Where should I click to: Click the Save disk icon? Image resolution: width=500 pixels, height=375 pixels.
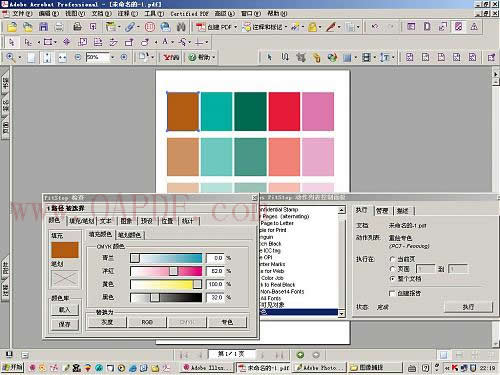[44, 27]
